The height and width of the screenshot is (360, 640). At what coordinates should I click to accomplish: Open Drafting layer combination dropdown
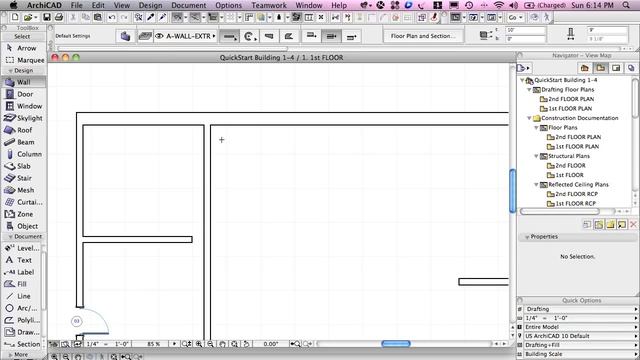[x=580, y=309]
